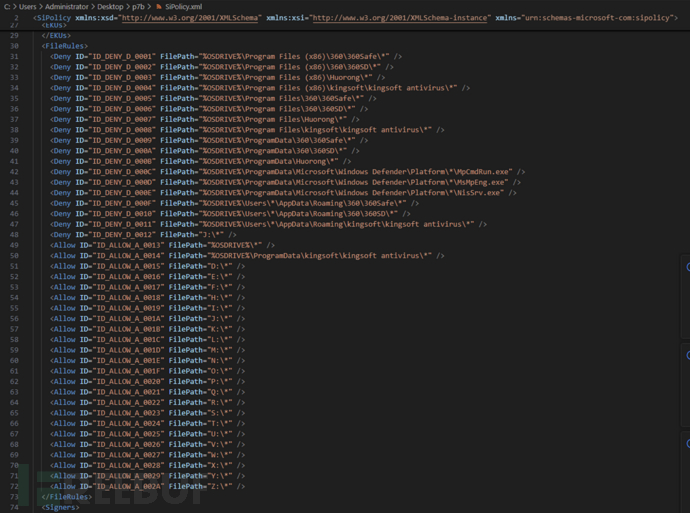690x513 pixels.
Task: Click the ProgramData\Huorong path
Action: (268, 161)
